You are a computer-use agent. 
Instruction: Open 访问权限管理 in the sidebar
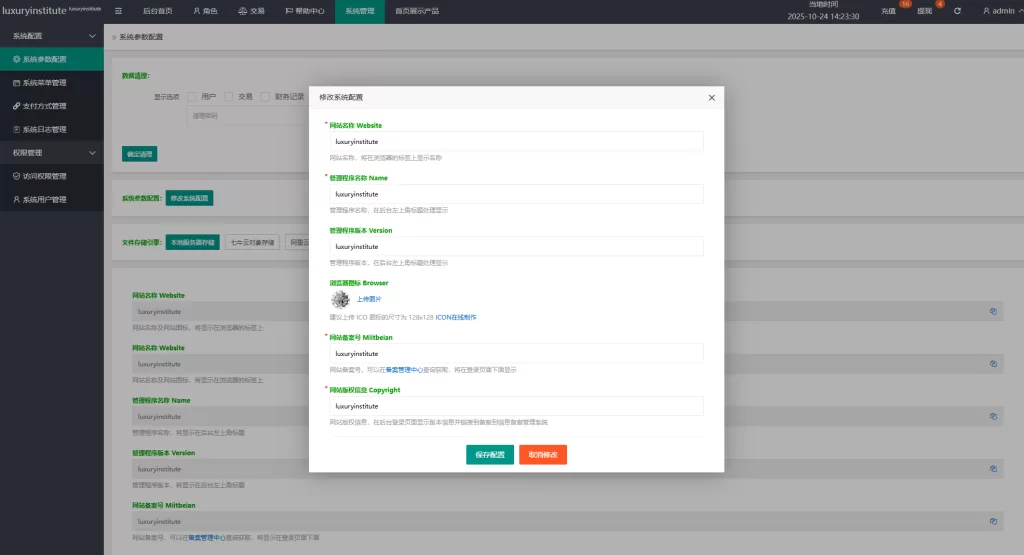(x=45, y=176)
